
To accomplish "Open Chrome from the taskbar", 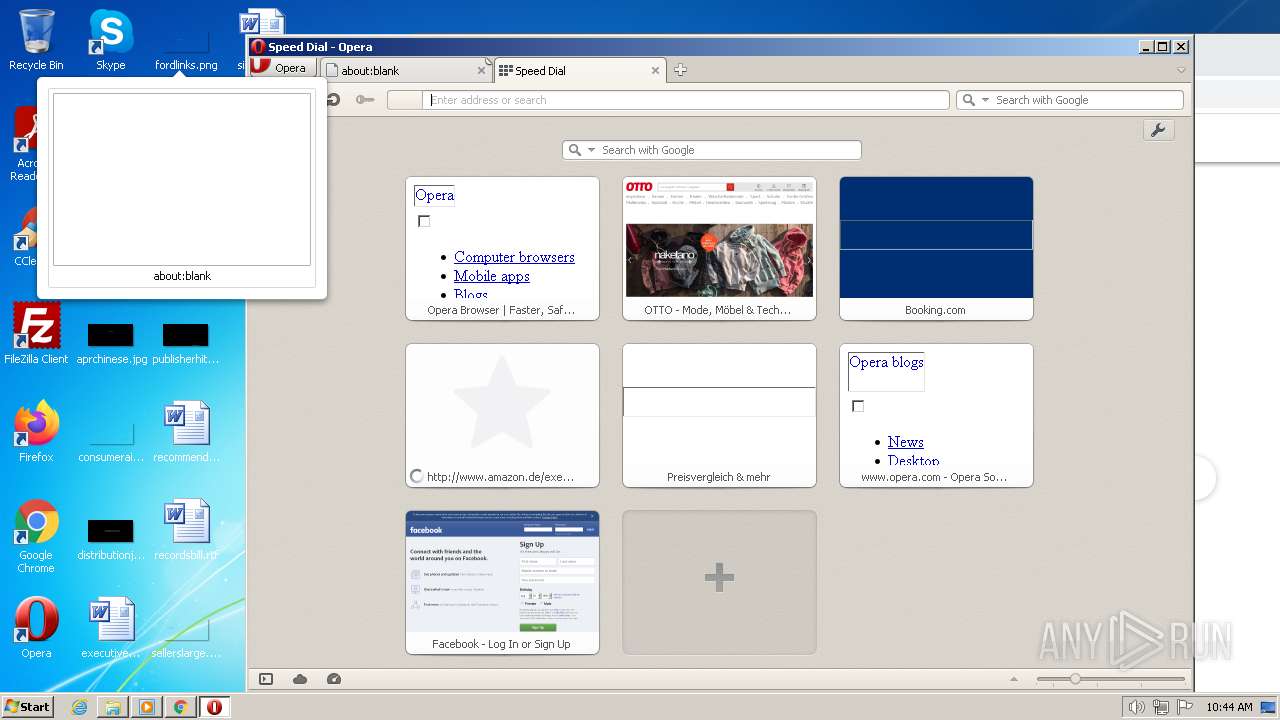I will [181, 707].
